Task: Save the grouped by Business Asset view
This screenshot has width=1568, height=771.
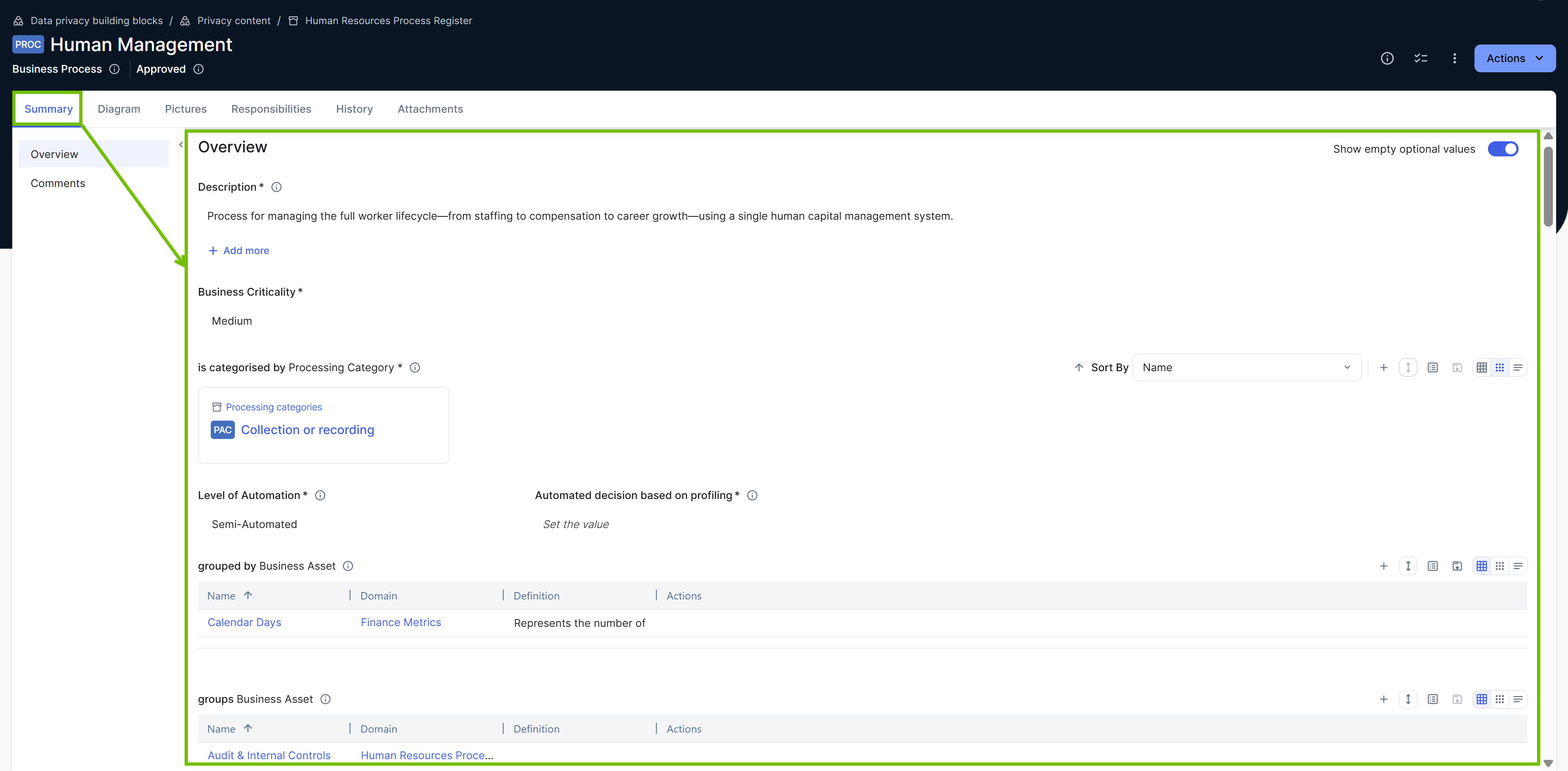Action: coord(1457,565)
